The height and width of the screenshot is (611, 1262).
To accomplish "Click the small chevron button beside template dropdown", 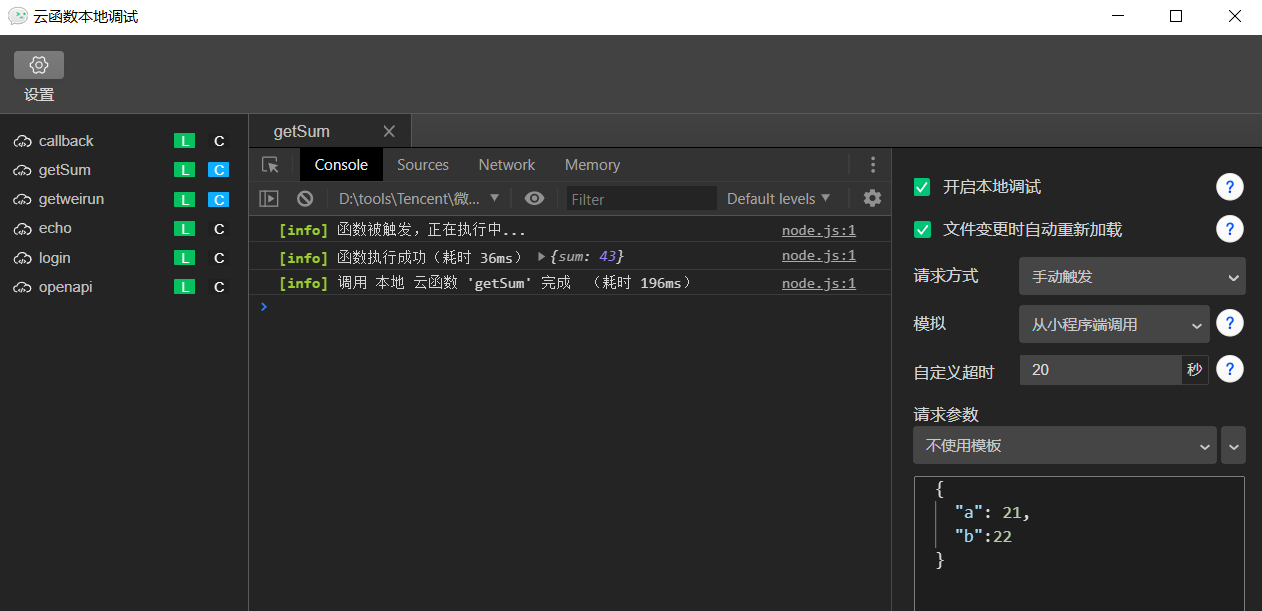I will pos(1233,445).
